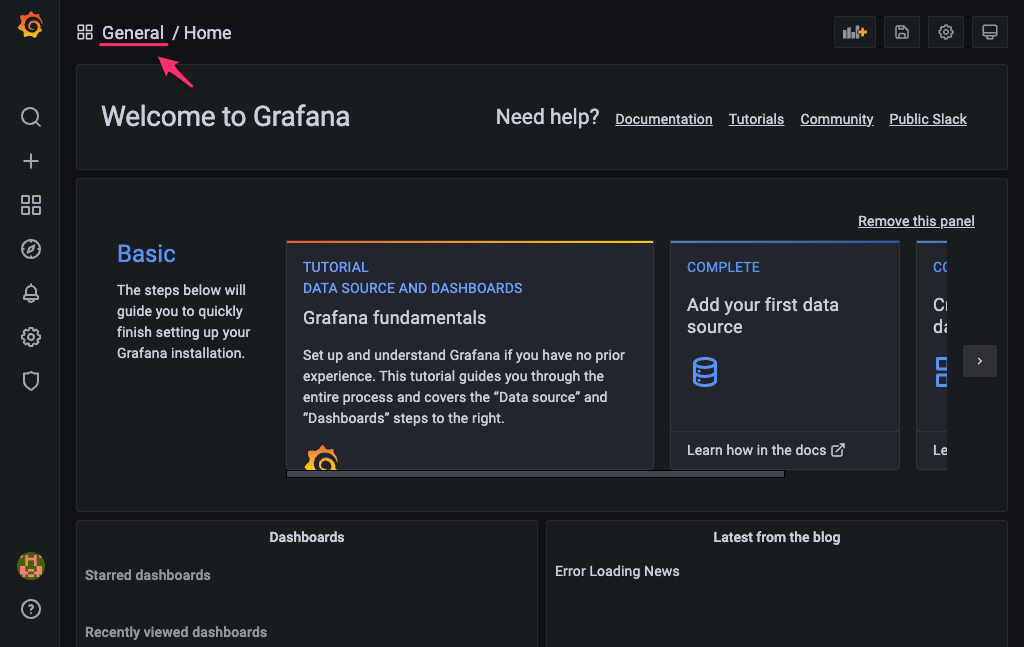The width and height of the screenshot is (1024, 647).
Task: Click the Basic heading
Action: (146, 253)
